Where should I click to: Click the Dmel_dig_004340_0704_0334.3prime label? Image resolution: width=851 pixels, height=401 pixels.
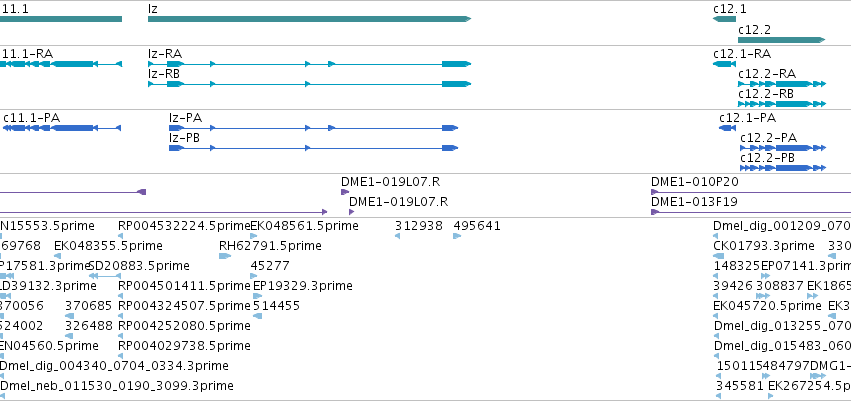(x=114, y=366)
